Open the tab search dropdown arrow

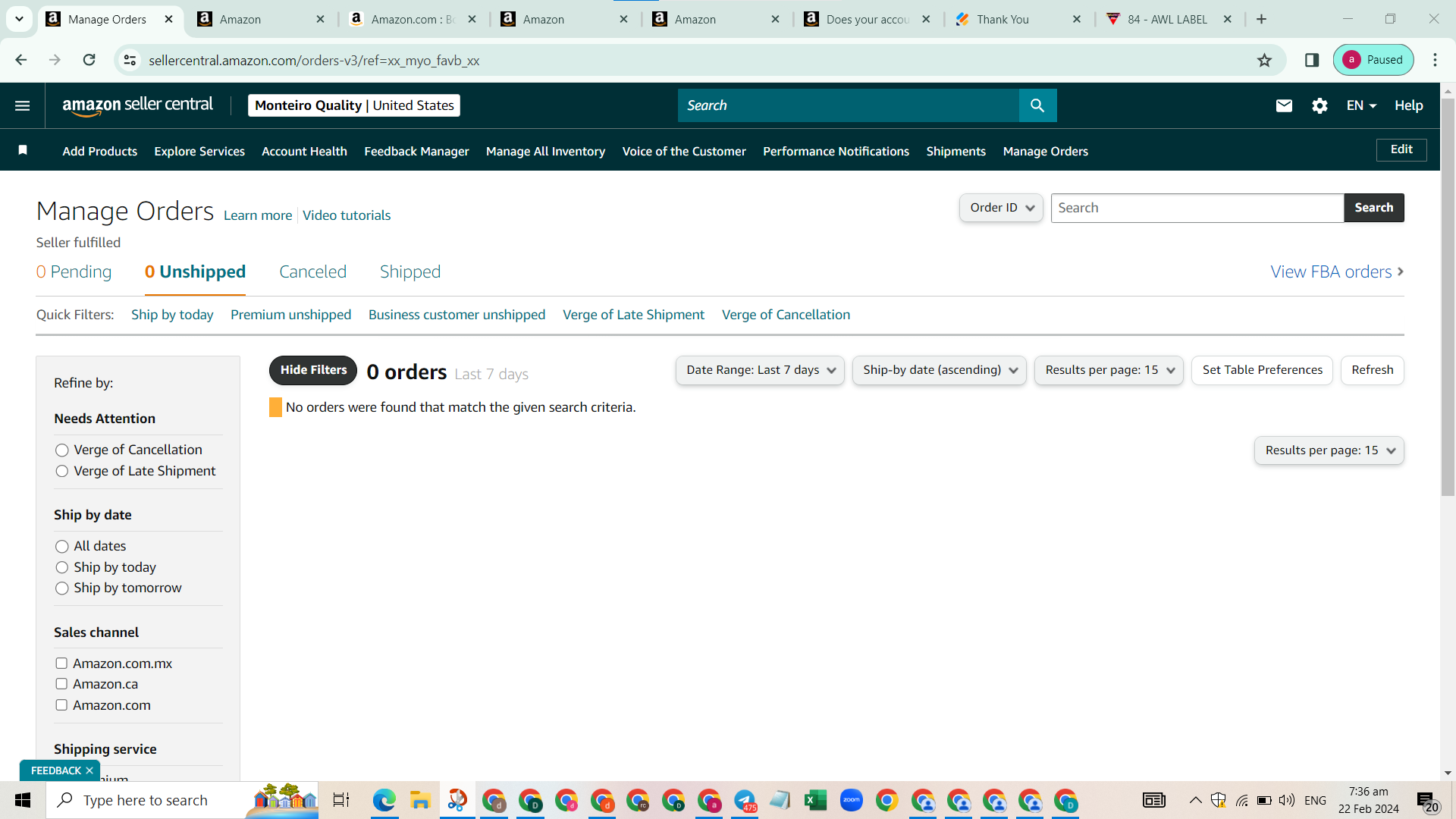[19, 19]
